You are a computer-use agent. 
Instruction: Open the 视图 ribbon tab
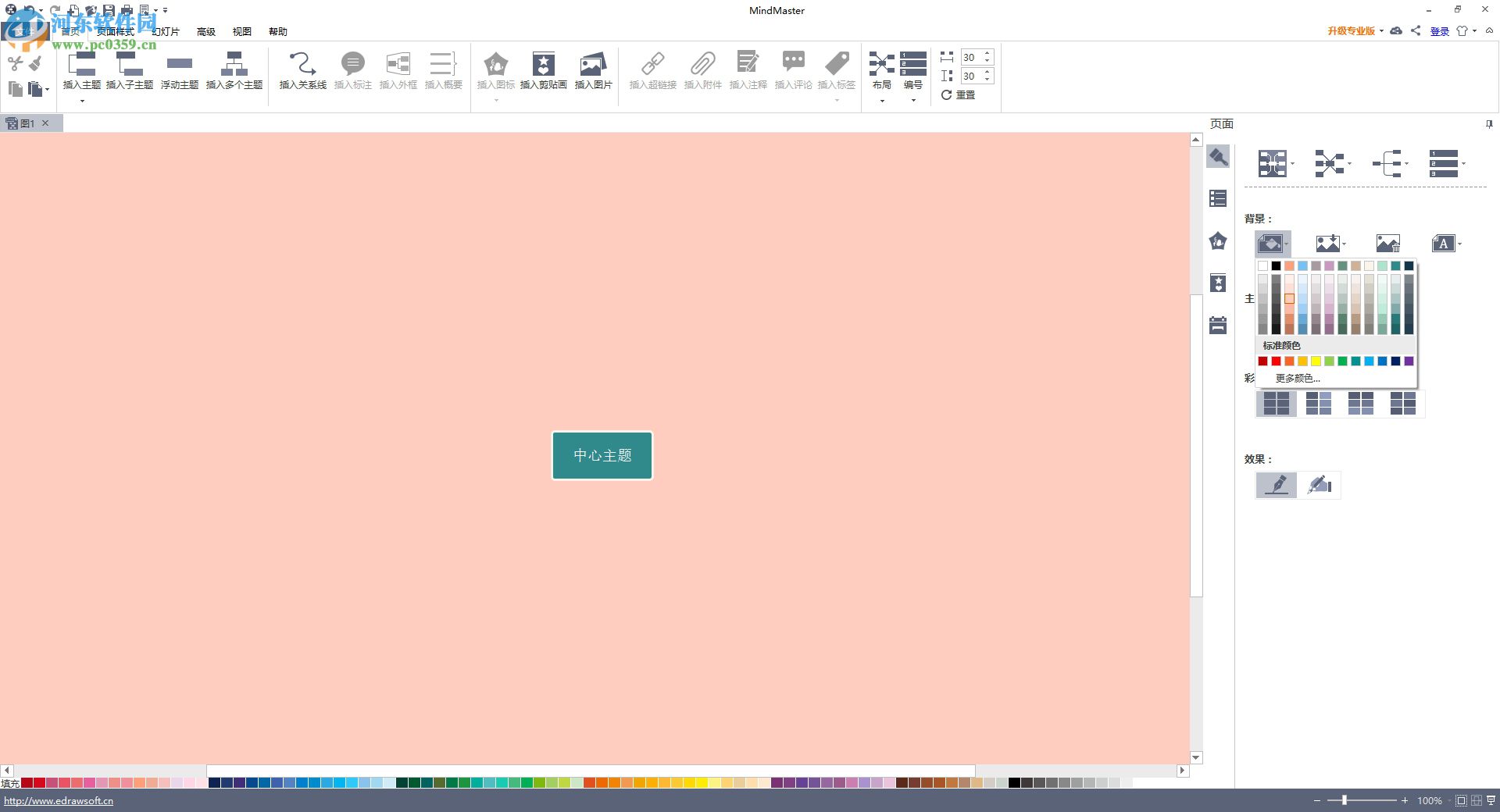click(242, 32)
